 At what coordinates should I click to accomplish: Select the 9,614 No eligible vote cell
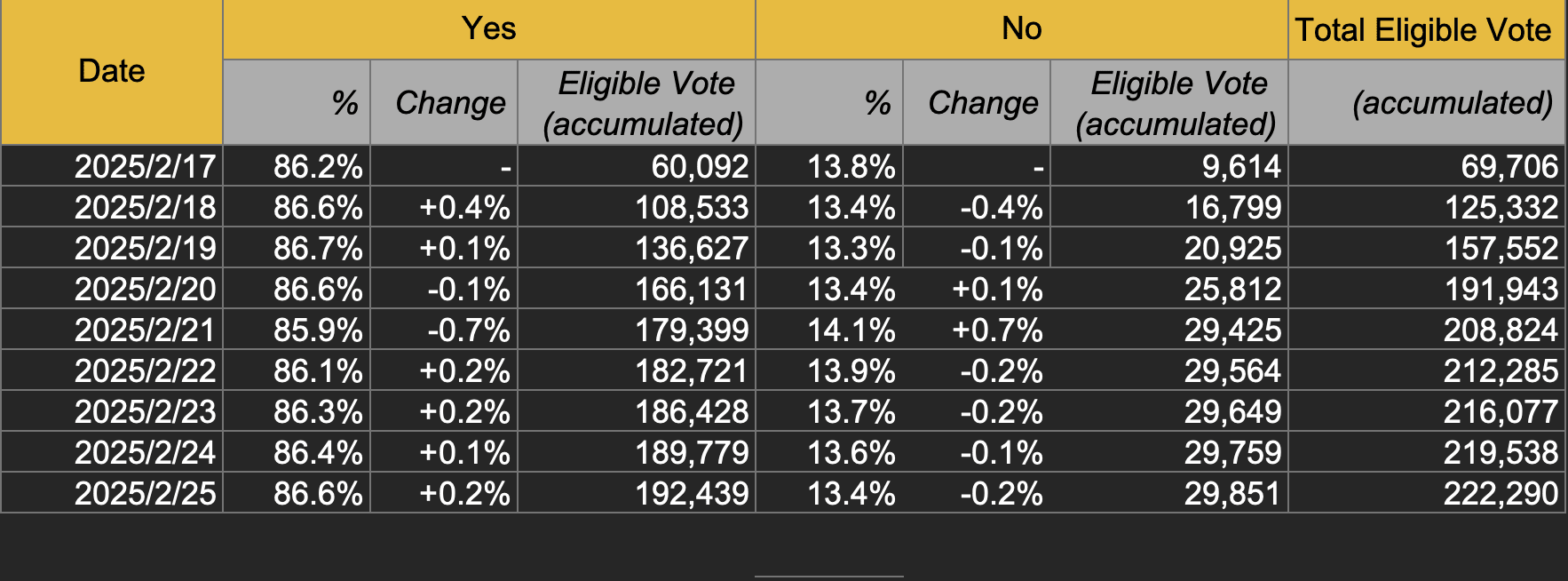[x=1169, y=166]
